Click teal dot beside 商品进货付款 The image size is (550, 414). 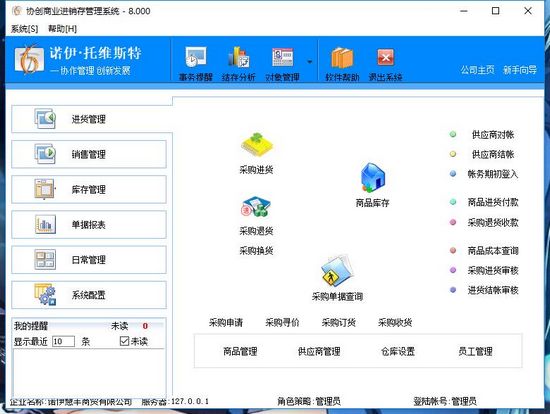coord(453,202)
